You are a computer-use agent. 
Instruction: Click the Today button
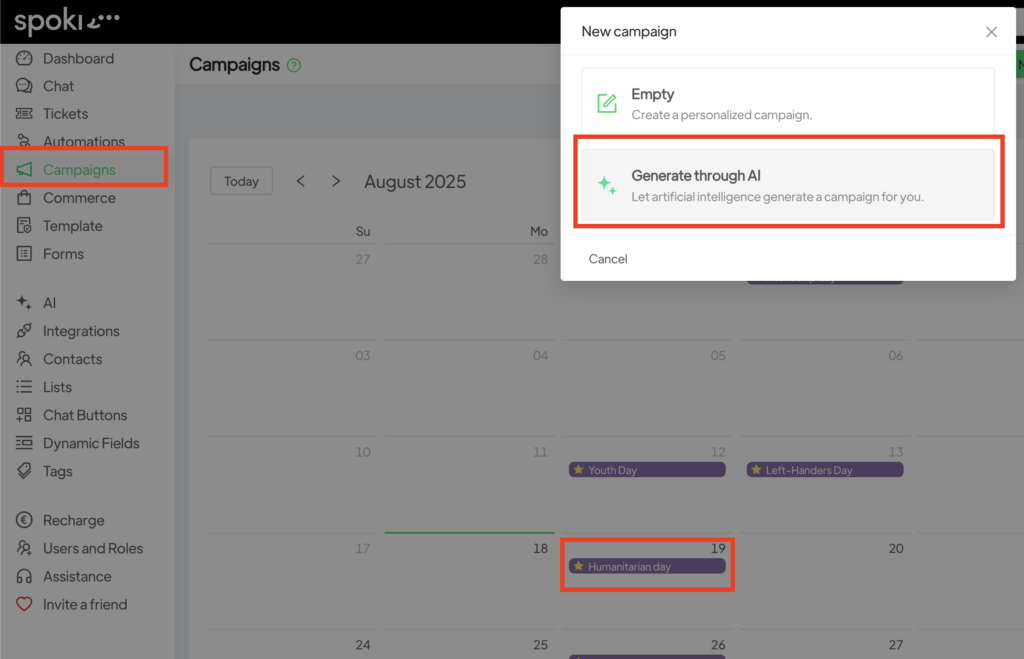241,181
